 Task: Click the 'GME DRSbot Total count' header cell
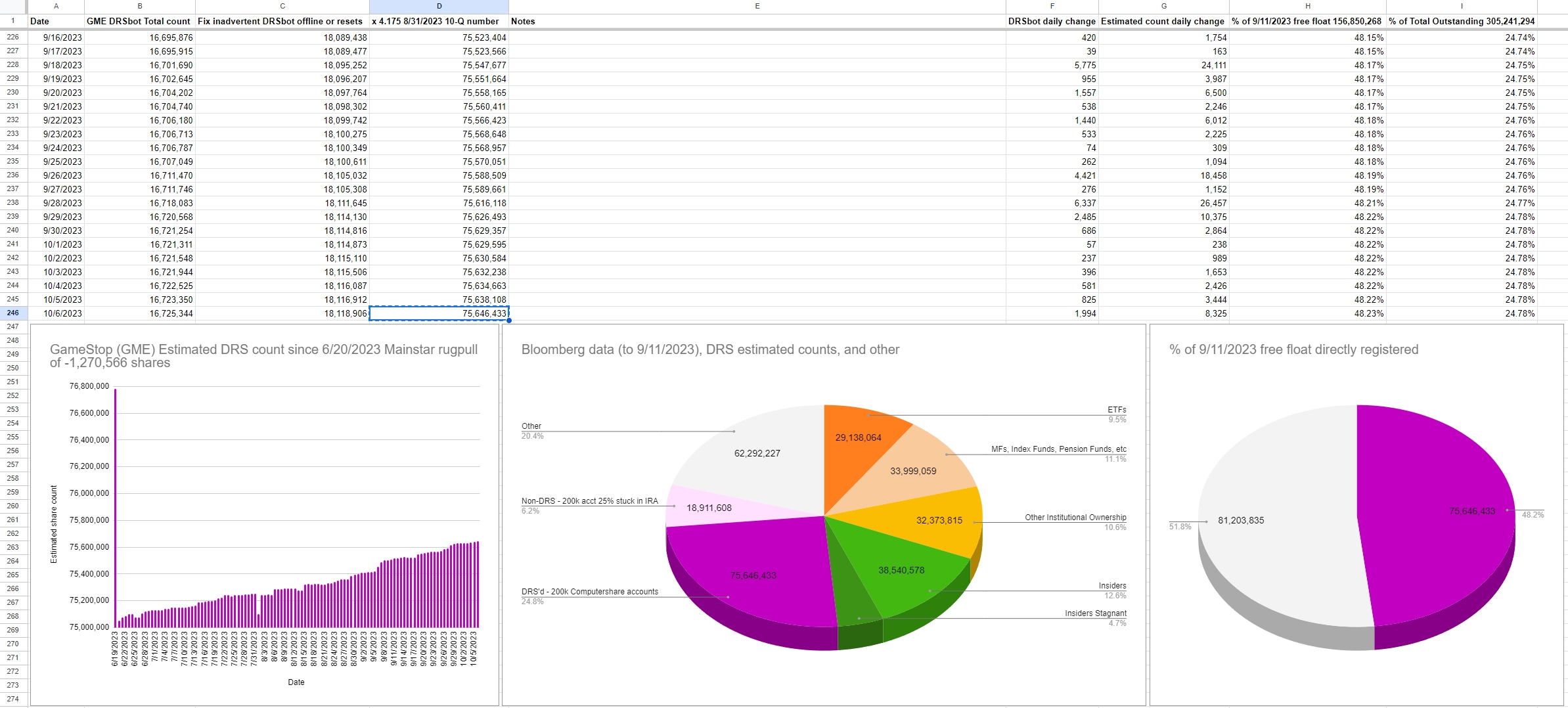point(139,21)
